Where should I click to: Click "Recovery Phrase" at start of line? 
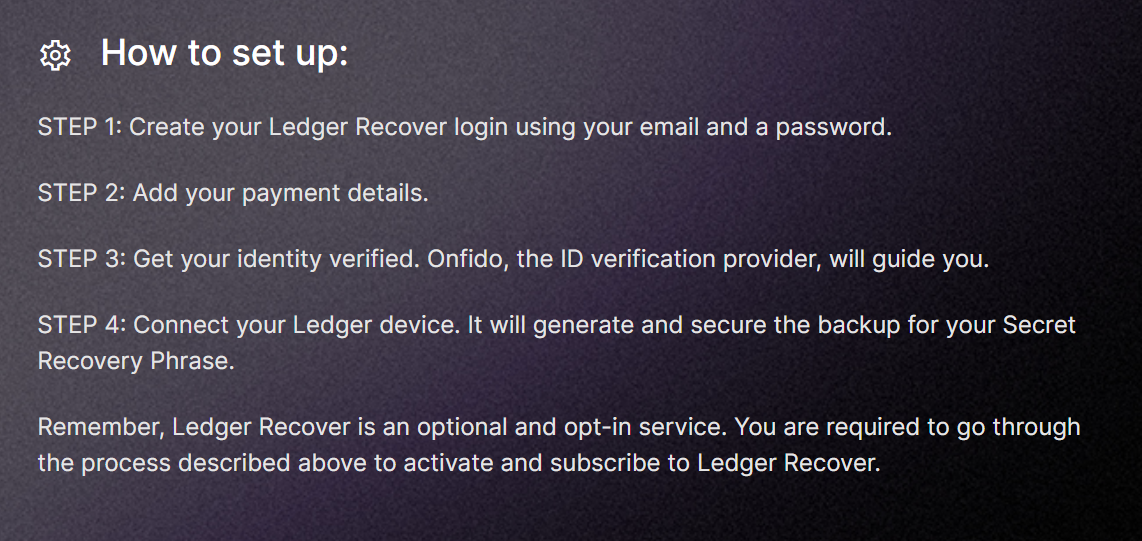[135, 361]
